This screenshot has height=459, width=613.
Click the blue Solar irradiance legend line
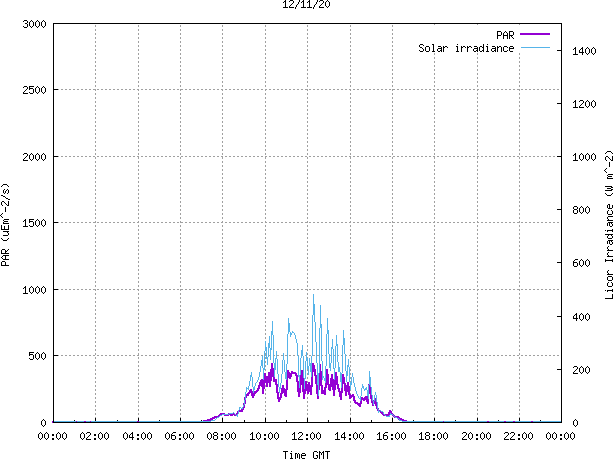[x=535, y=48]
